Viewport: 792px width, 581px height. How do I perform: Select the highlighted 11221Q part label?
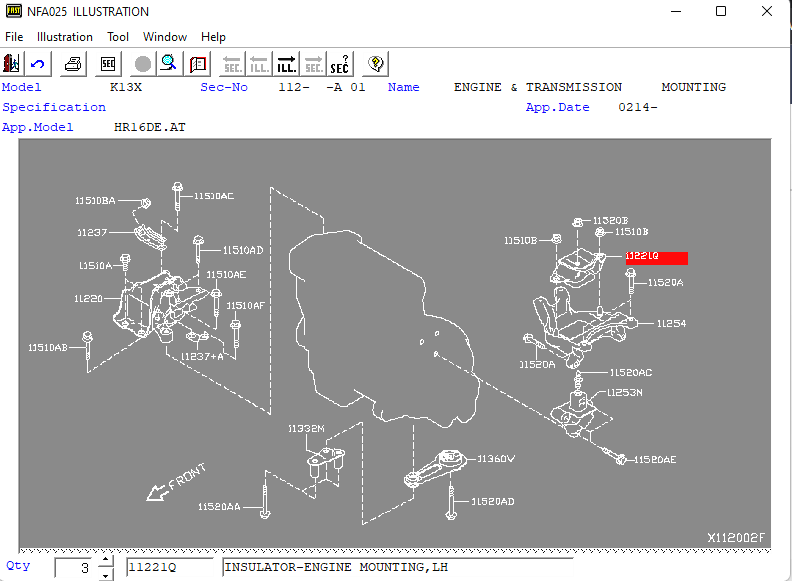[656, 257]
